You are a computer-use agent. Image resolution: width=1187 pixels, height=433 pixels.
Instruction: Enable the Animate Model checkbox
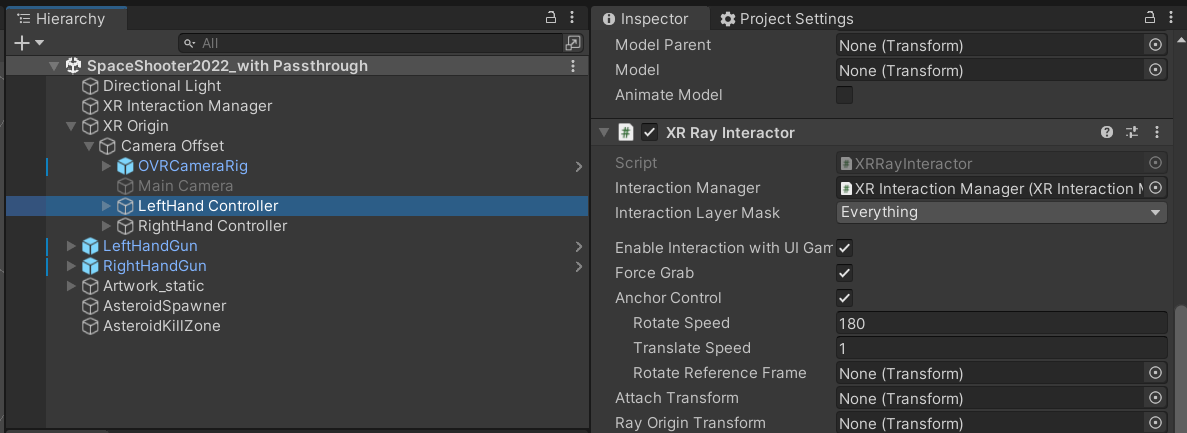click(845, 95)
